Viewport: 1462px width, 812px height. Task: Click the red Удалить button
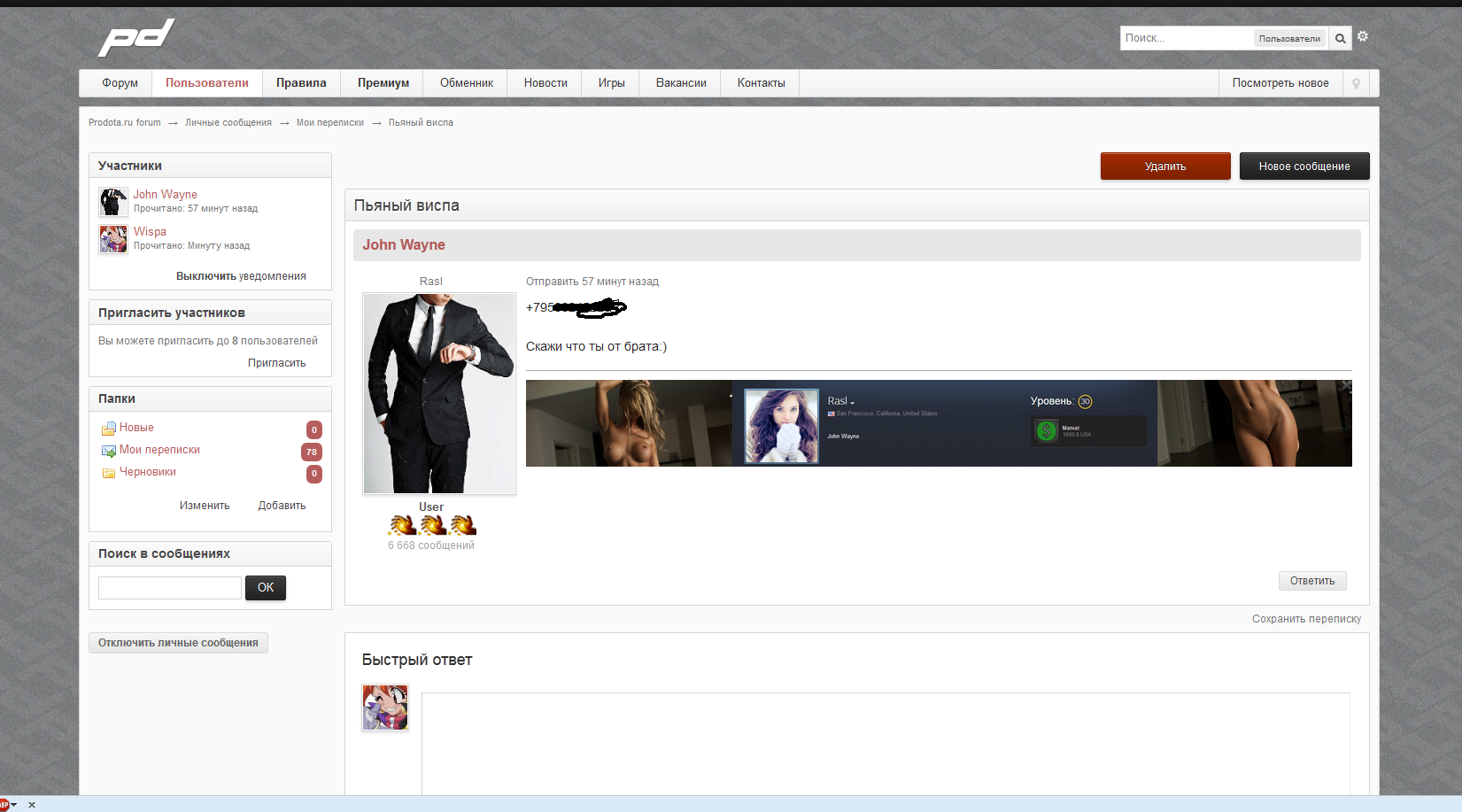[1165, 166]
